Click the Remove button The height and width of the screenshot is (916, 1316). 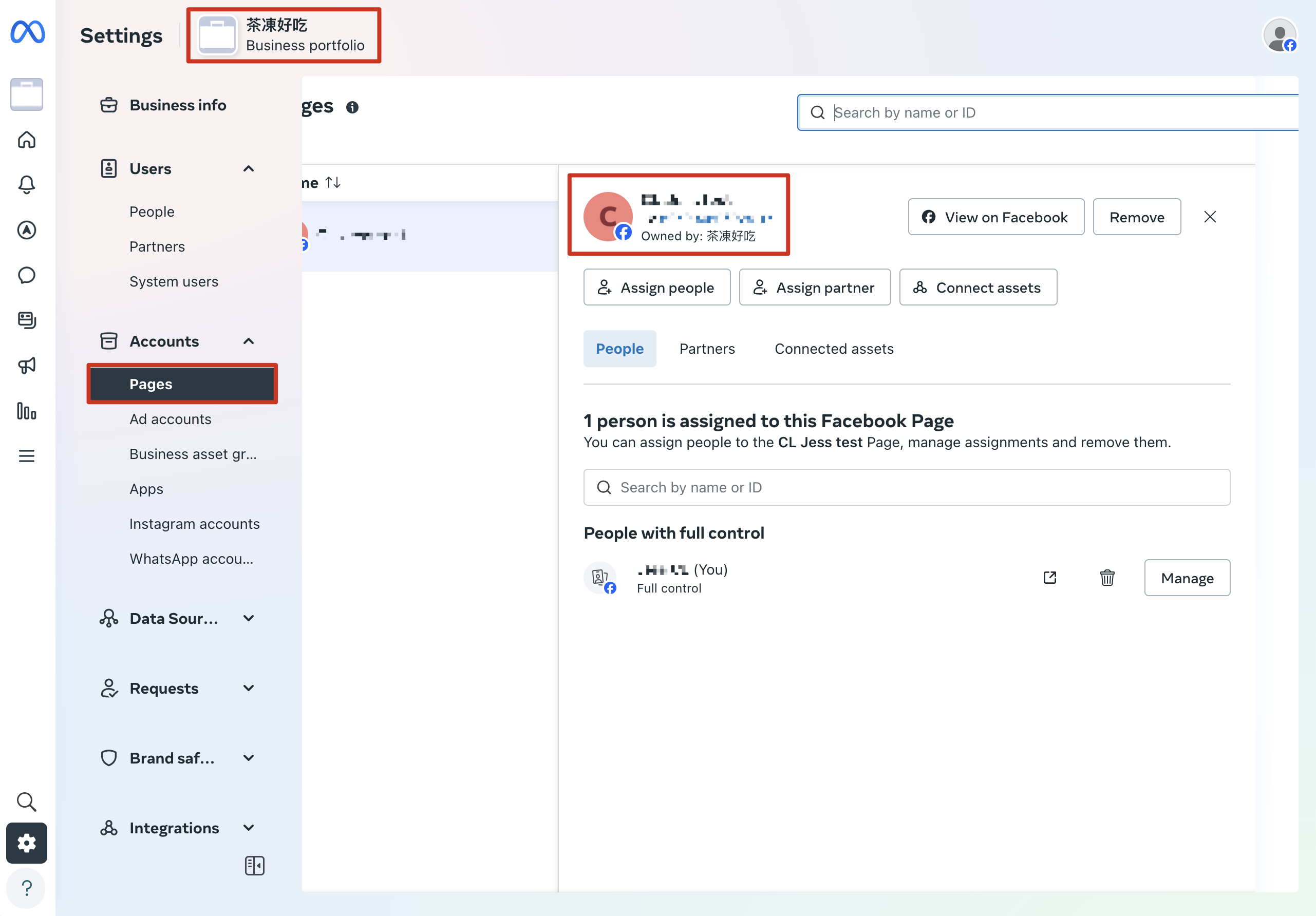(1137, 217)
